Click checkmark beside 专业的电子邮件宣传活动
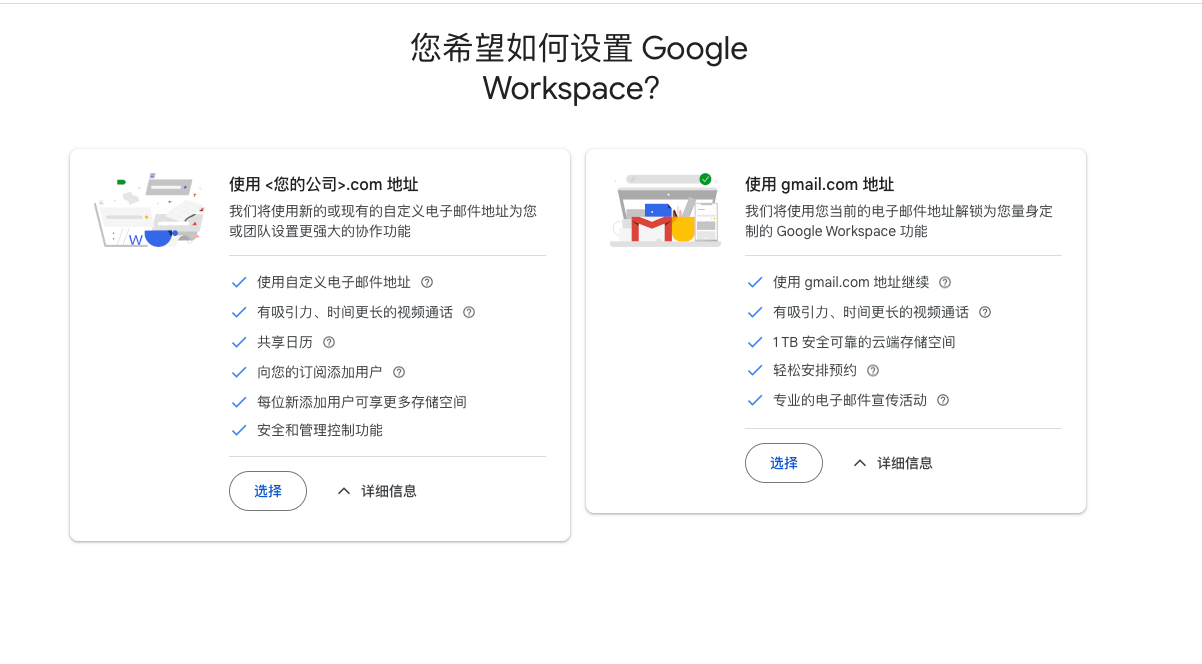Image resolution: width=1202 pixels, height=664 pixels. (x=755, y=400)
